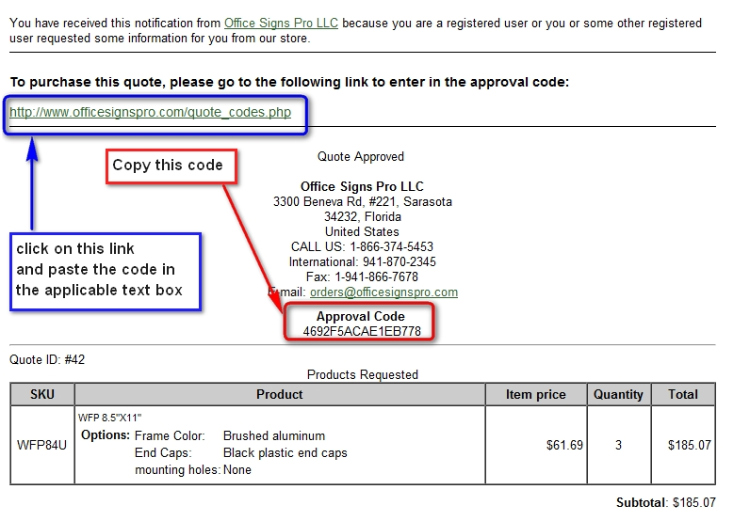Click the quantity cell showing 3
This screenshot has width=750, height=521.
click(618, 445)
